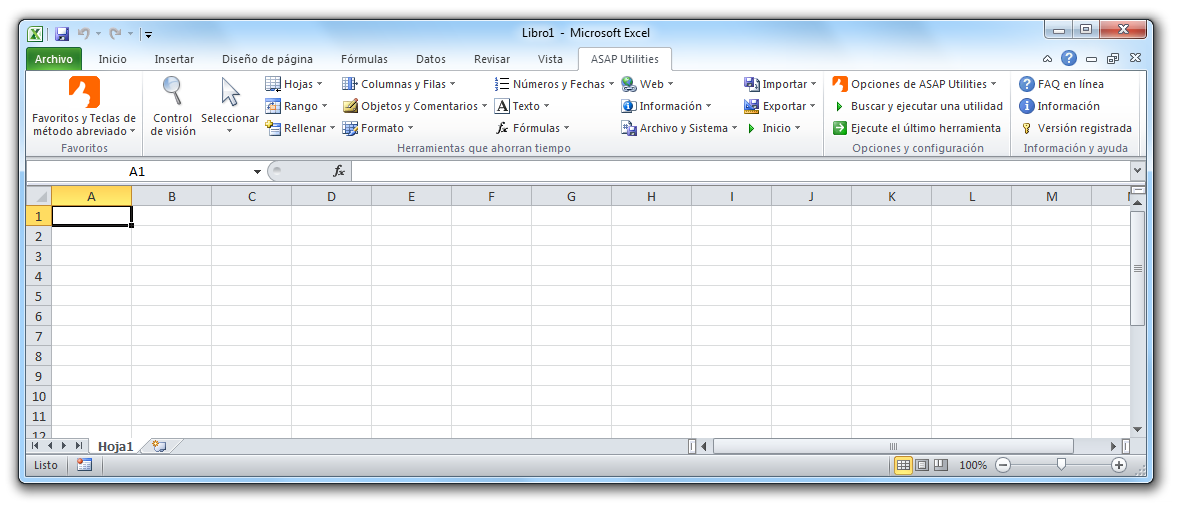Screen dimensions: 1177x506
Task: Click the Undo icon
Action: (83, 33)
